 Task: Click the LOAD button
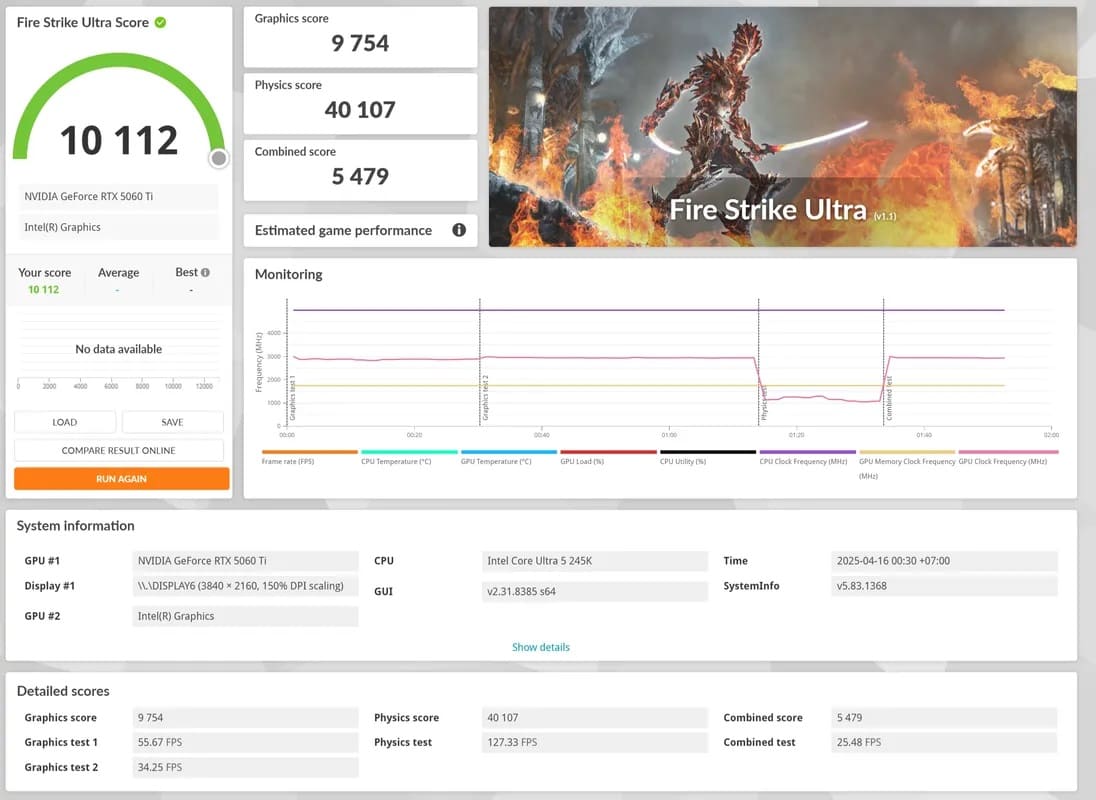pos(64,421)
